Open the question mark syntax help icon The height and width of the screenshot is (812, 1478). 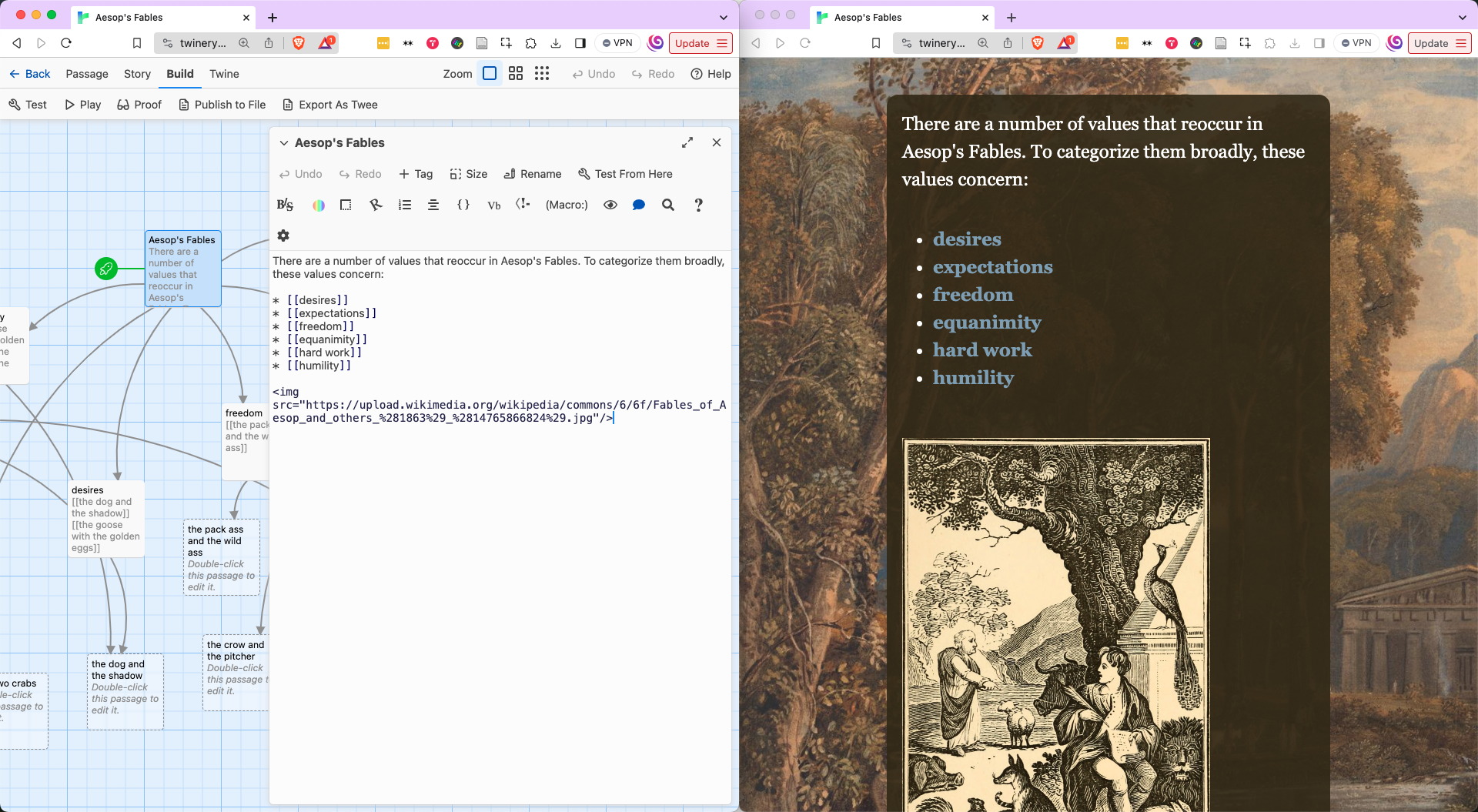pyautogui.click(x=698, y=205)
